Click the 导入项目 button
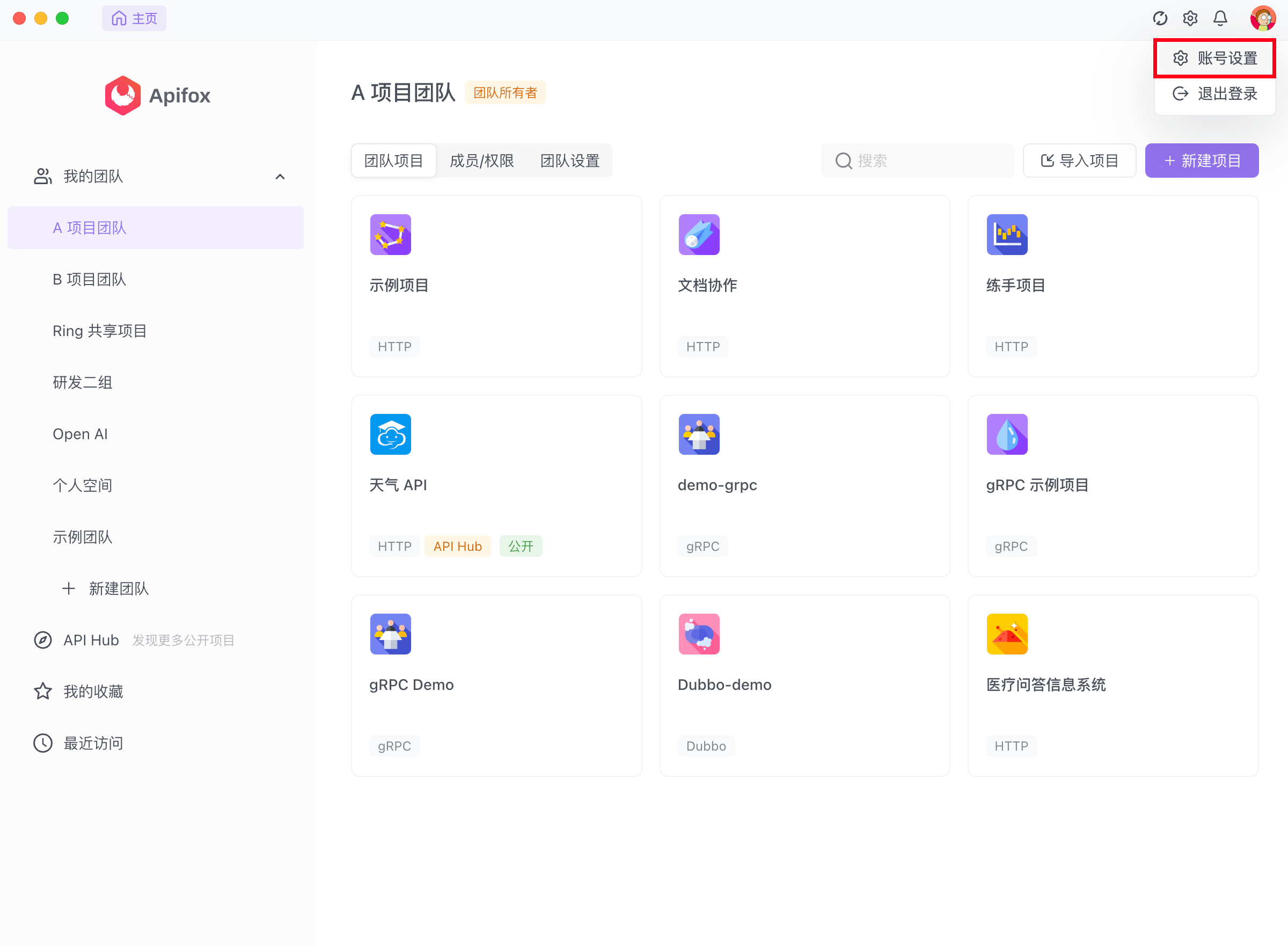The image size is (1288, 946). point(1079,161)
